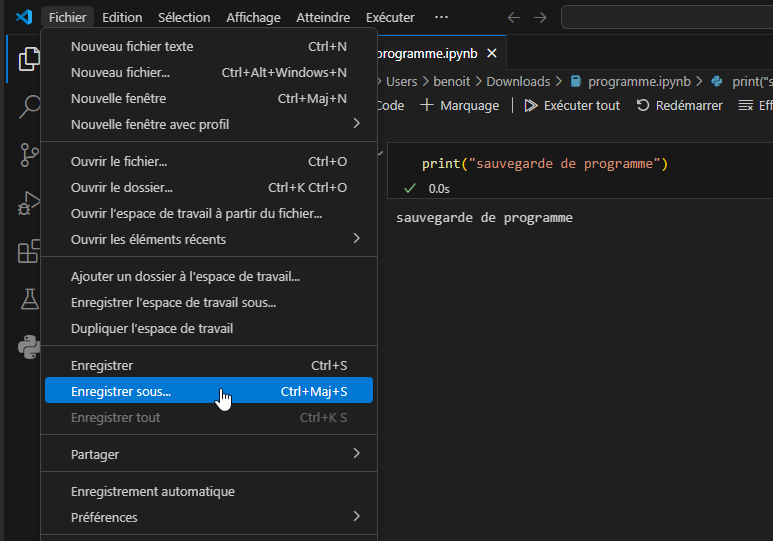The image size is (773, 541).
Task: Expand the Préférences submenu
Action: pyautogui.click(x=209, y=517)
